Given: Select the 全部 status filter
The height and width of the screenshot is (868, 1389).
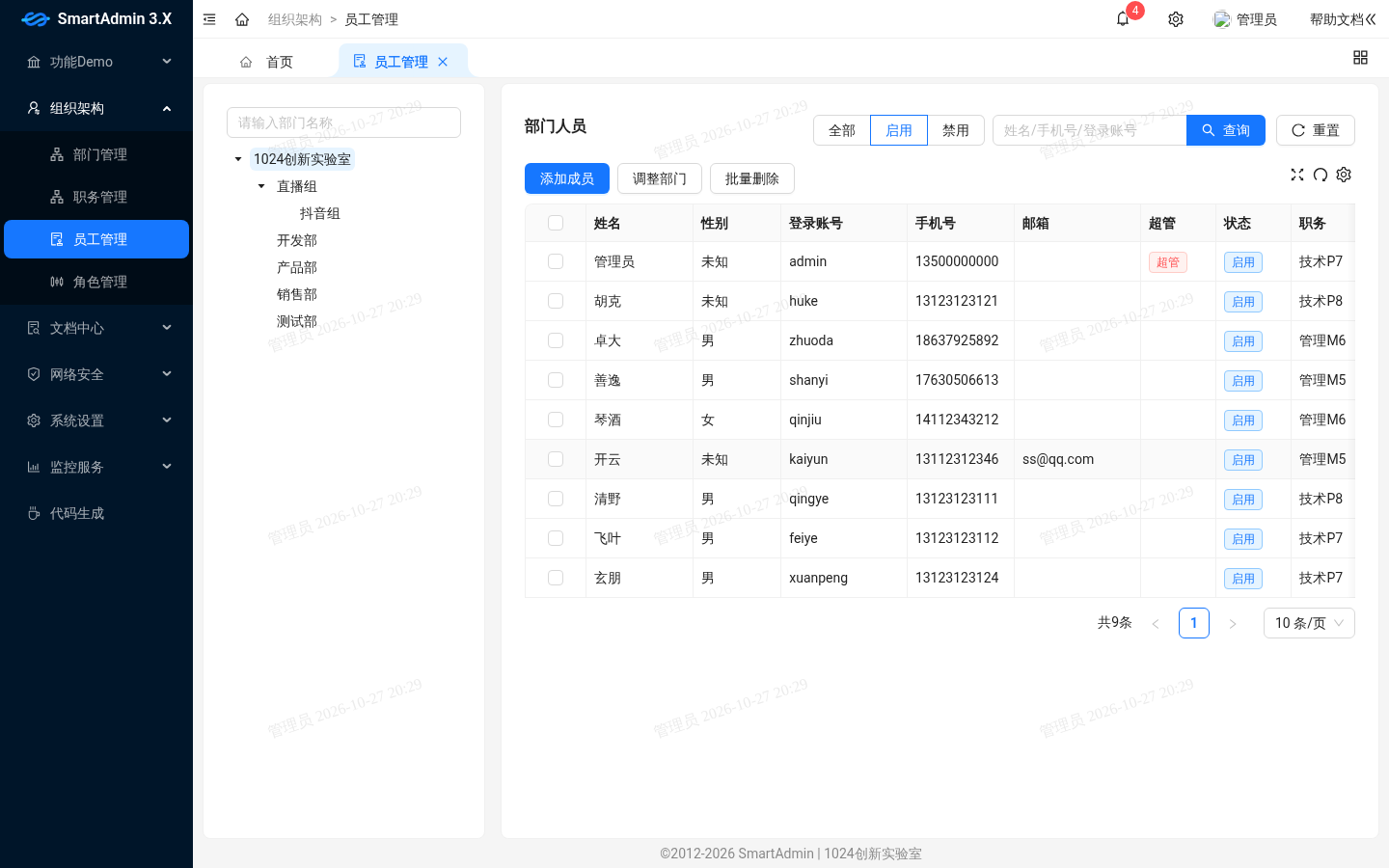Looking at the screenshot, I should [x=842, y=130].
